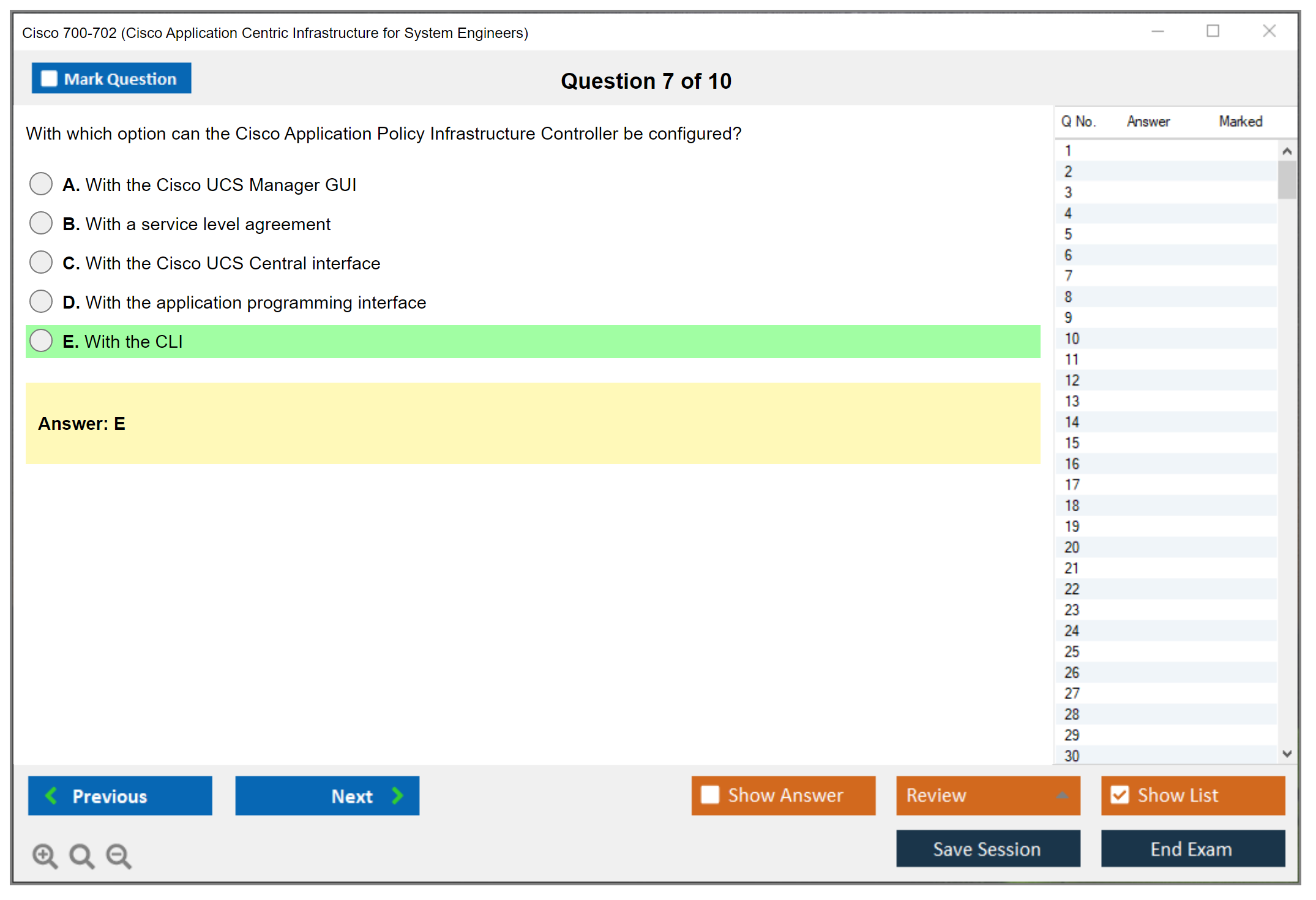Image resolution: width=1316 pixels, height=900 pixels.
Task: Click the zoom in magnifier icon
Action: (44, 855)
